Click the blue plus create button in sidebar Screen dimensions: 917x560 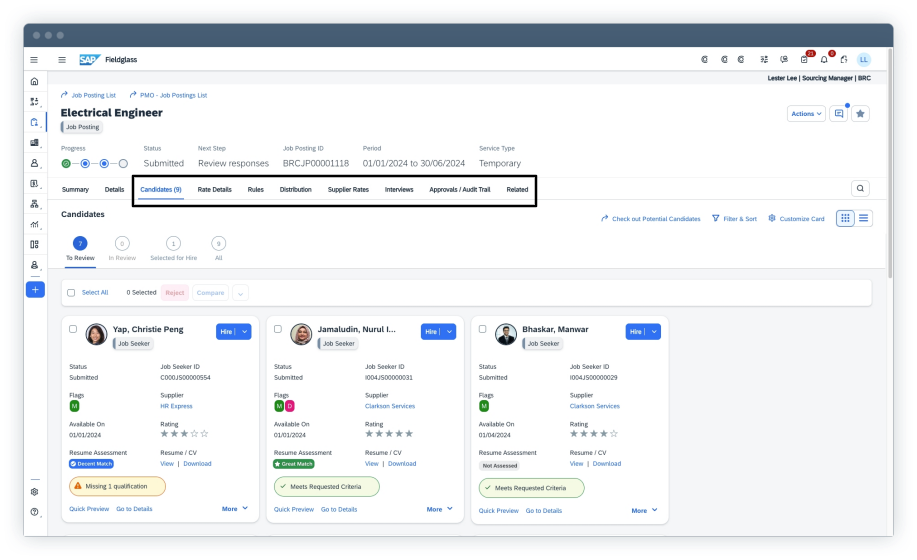pyautogui.click(x=35, y=289)
